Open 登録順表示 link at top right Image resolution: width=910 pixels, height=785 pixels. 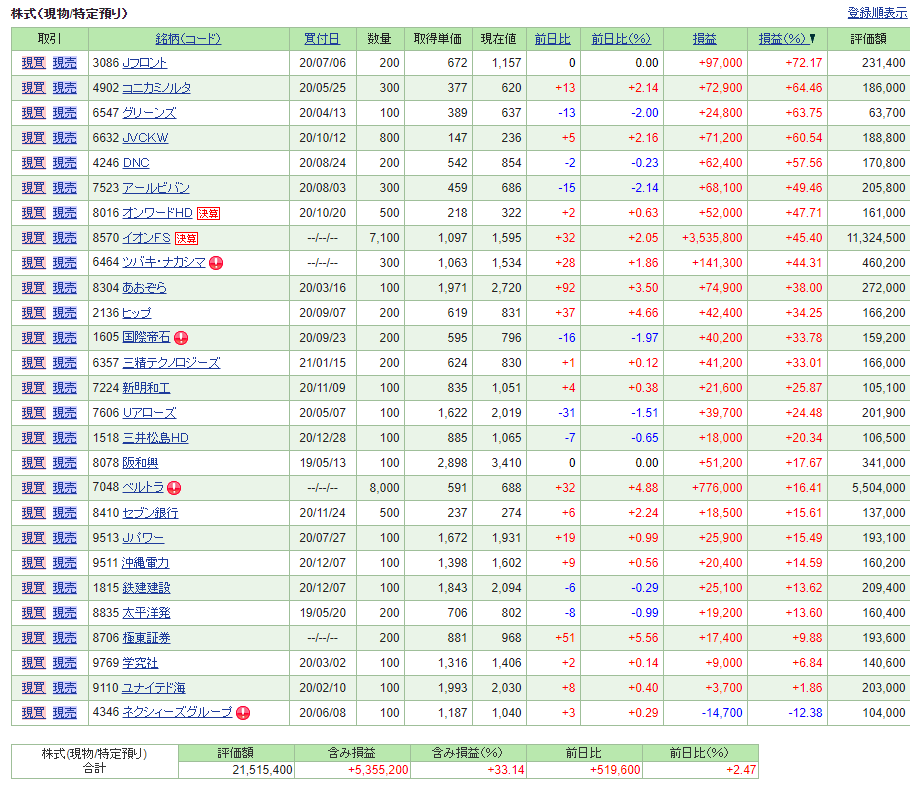click(x=877, y=13)
